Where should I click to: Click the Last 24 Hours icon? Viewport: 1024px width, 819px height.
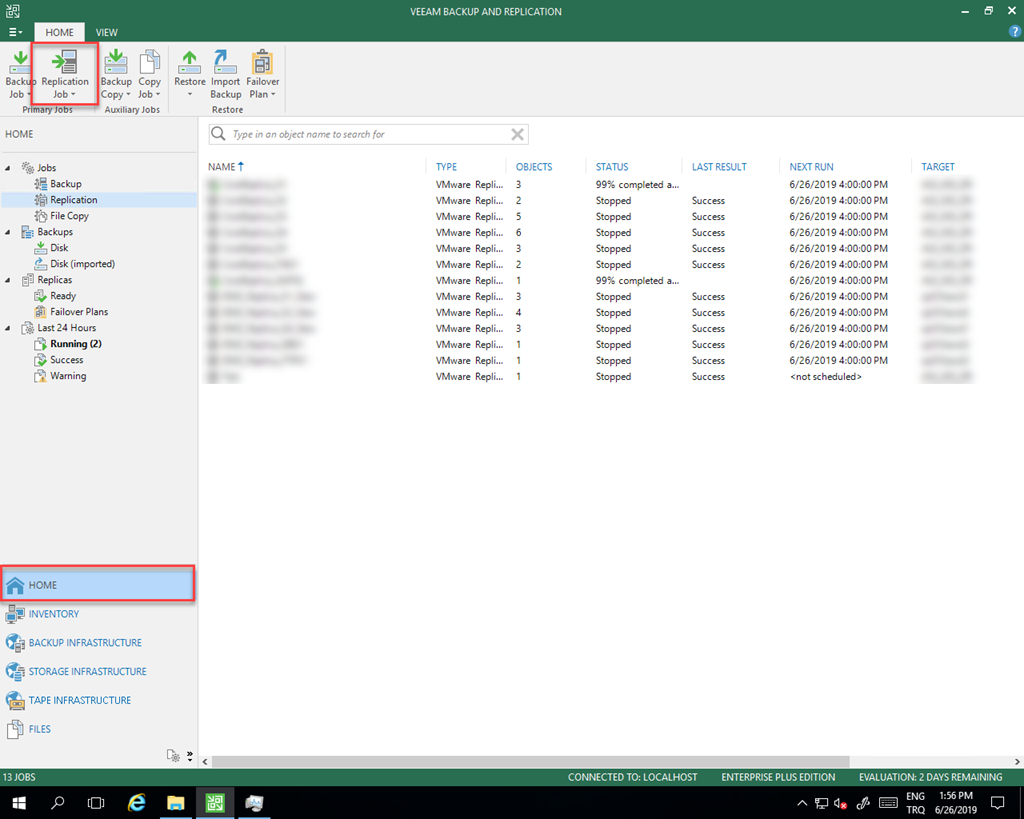[27, 328]
